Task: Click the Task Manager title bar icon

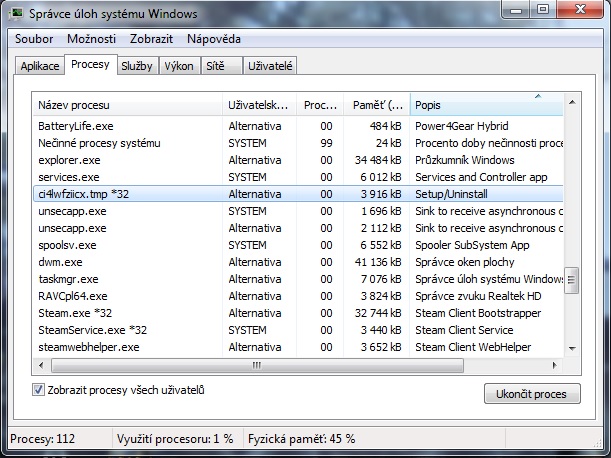Action: (x=16, y=14)
